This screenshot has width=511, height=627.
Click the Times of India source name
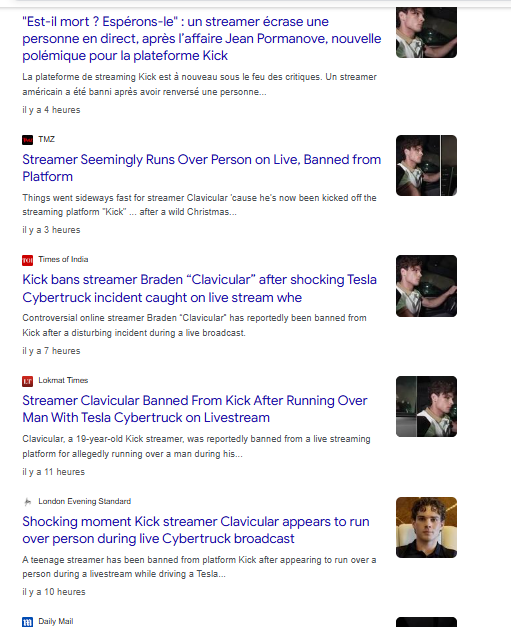click(x=63, y=259)
